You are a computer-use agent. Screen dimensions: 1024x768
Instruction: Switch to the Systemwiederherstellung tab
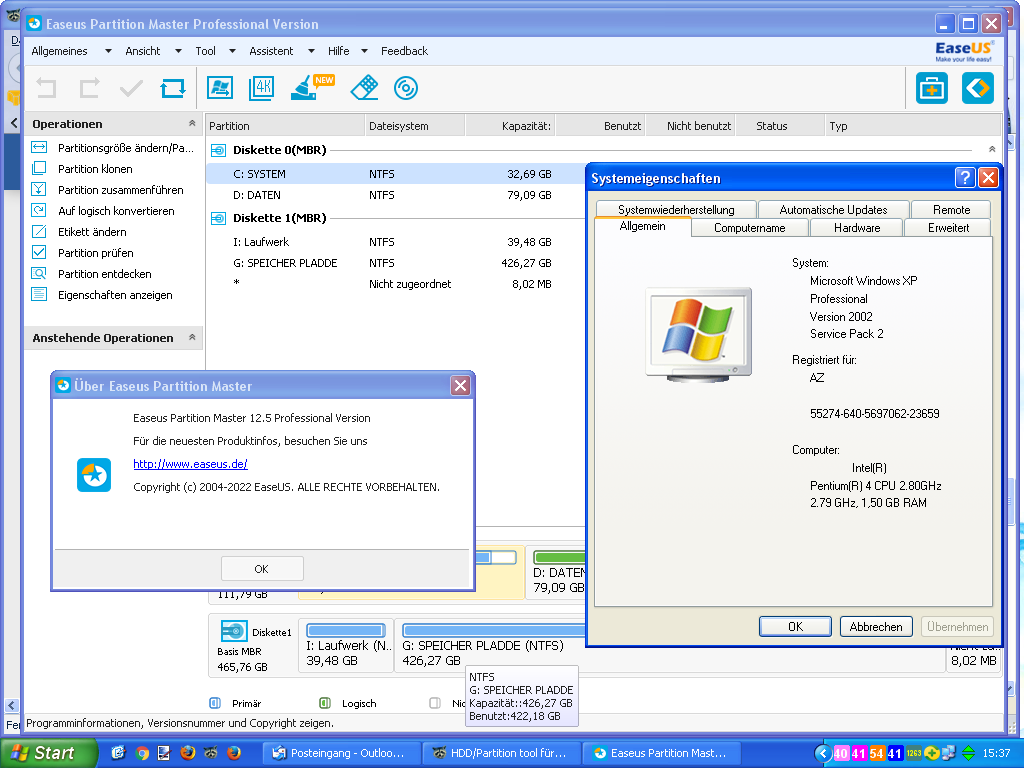point(676,210)
